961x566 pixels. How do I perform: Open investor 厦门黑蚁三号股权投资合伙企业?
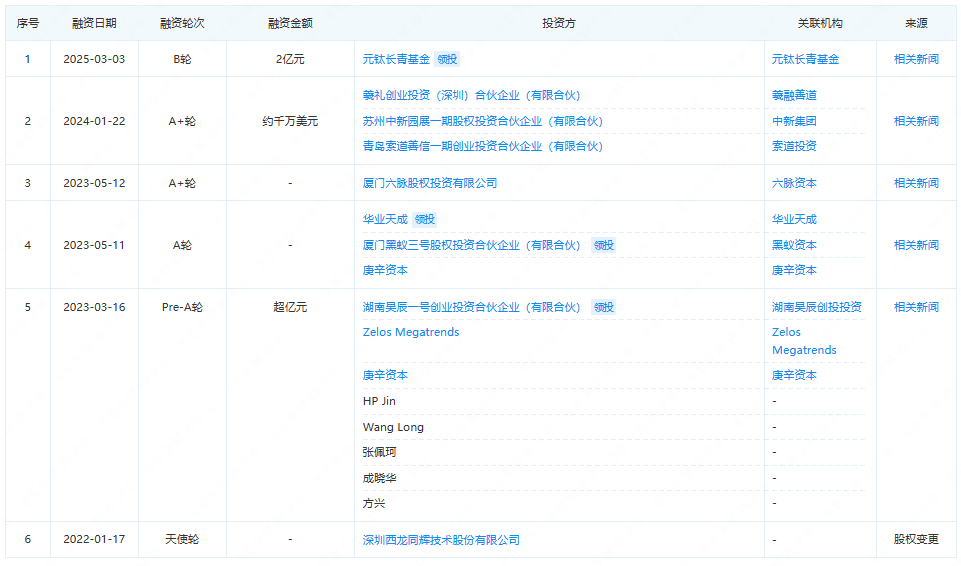[471, 245]
